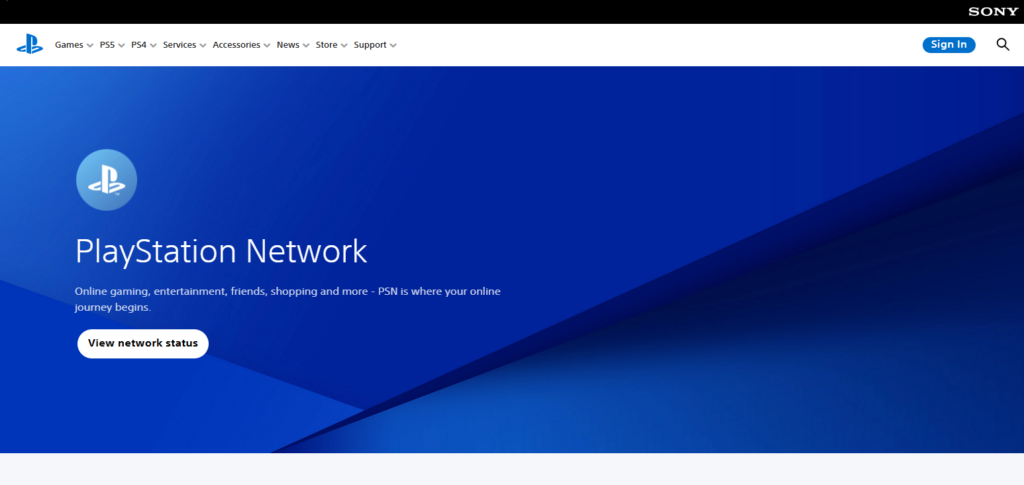Click the SONY logo in the top bar
This screenshot has width=1024, height=485.
993,12
